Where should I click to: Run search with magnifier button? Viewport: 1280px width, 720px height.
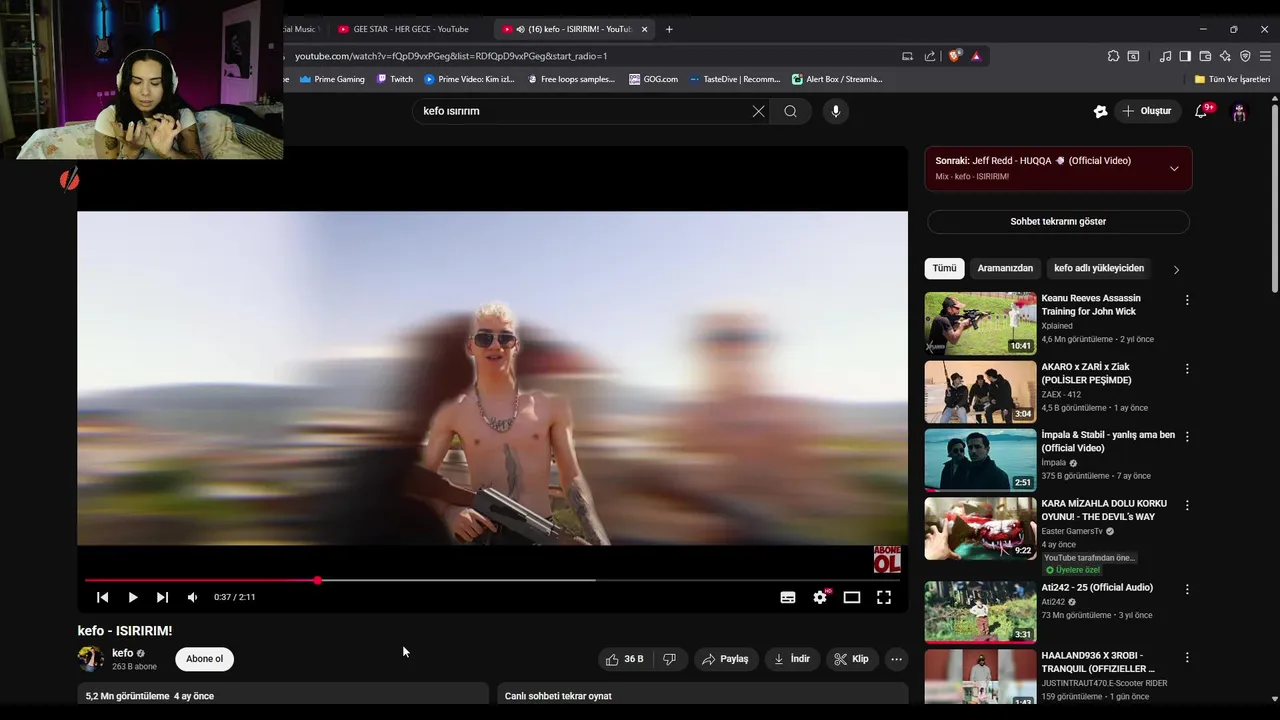pos(791,111)
